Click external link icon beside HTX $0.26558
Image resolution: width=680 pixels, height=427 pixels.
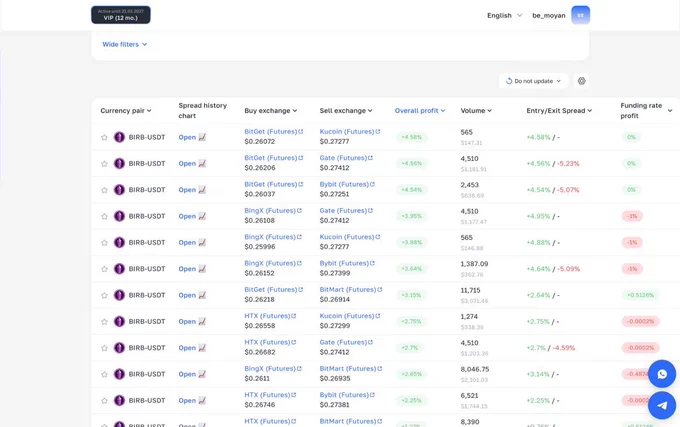294,316
